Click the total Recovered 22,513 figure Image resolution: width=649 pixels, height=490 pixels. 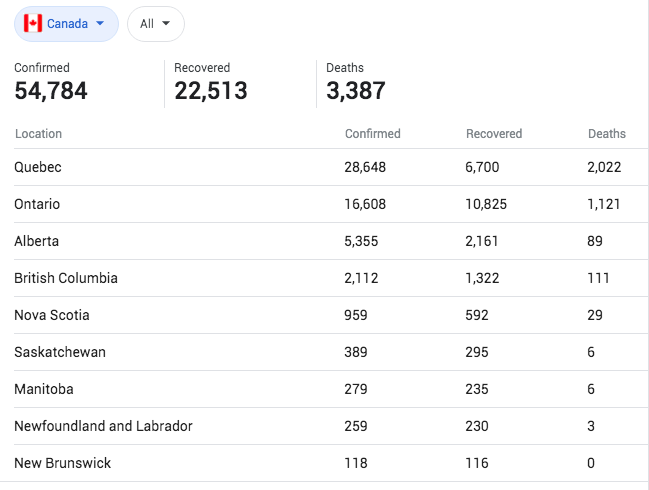click(x=210, y=91)
